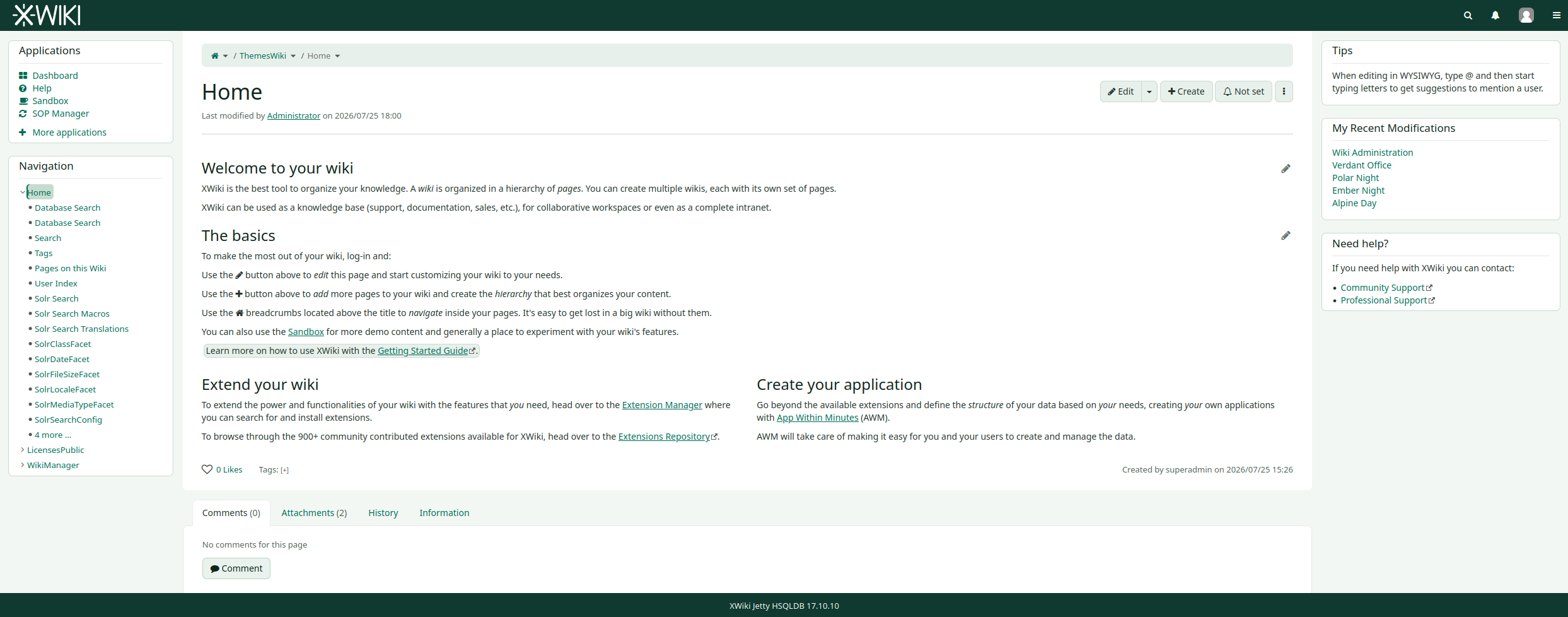This screenshot has height=617, width=1568.
Task: Open the notifications bell icon
Action: coord(1495,15)
